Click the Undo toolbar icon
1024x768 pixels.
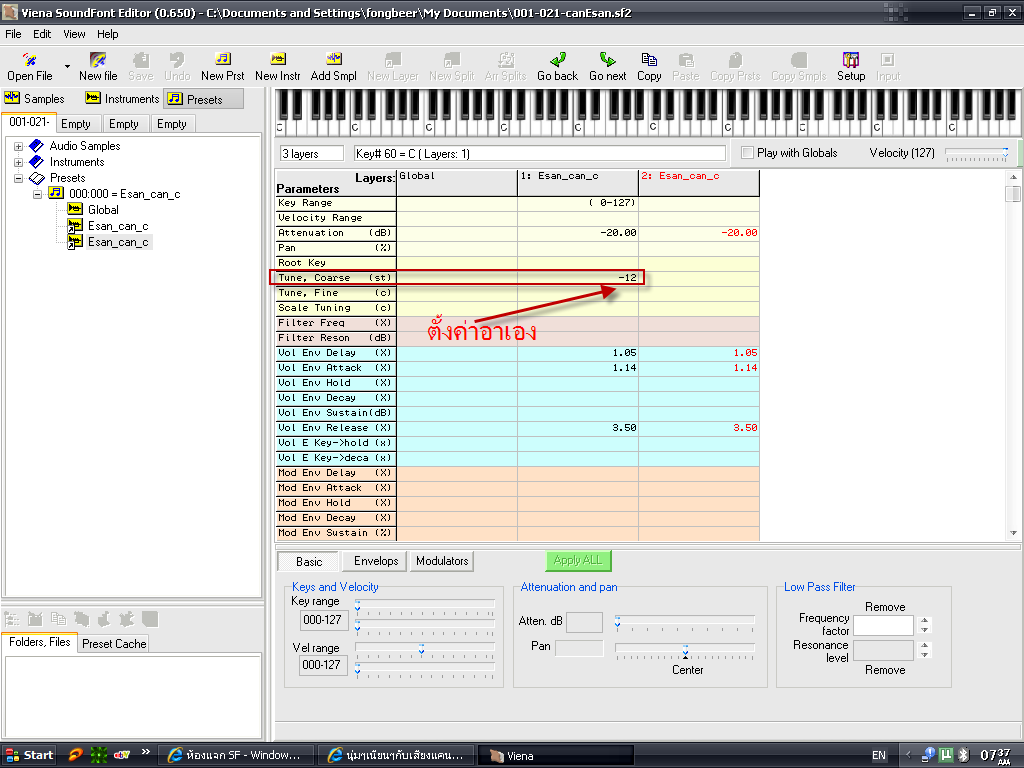(x=177, y=67)
